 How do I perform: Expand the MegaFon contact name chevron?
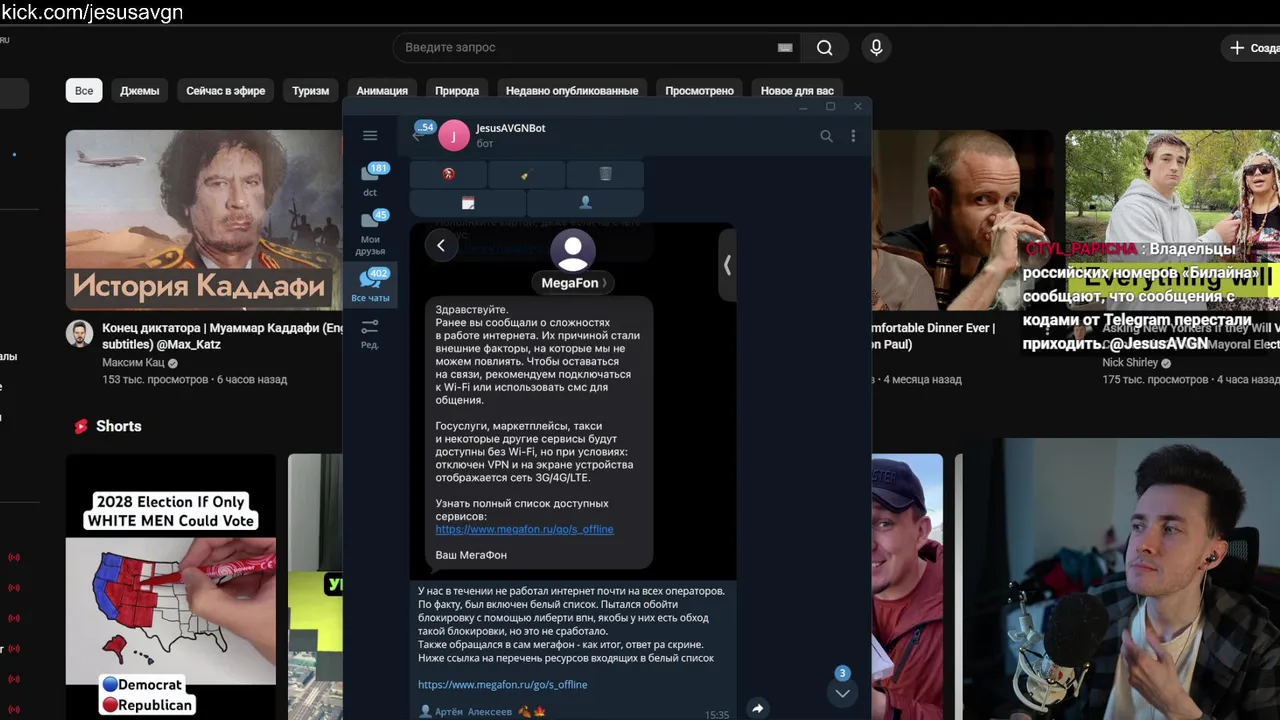point(604,283)
